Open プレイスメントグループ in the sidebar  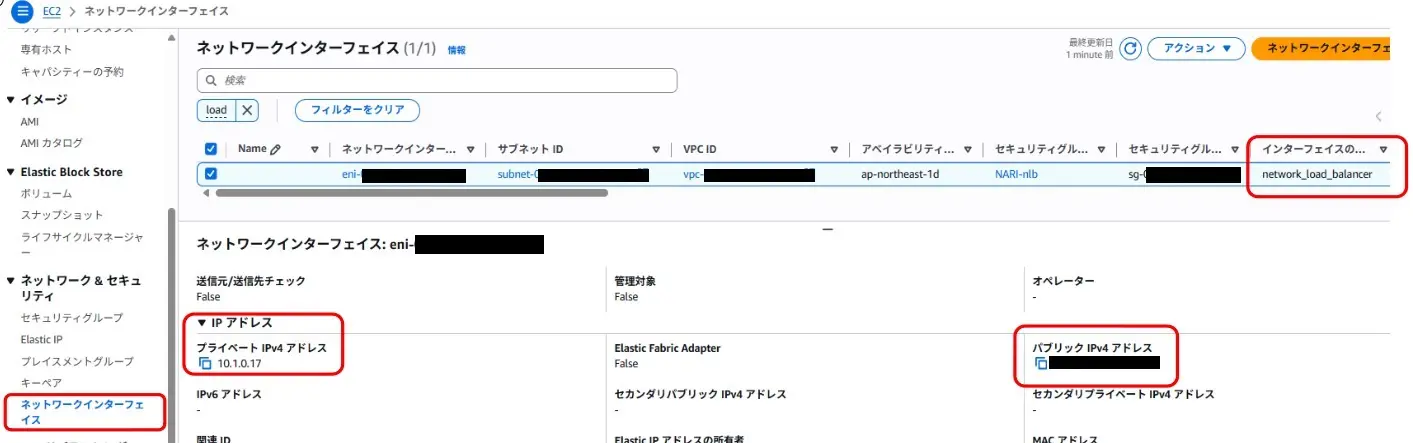[x=77, y=361]
